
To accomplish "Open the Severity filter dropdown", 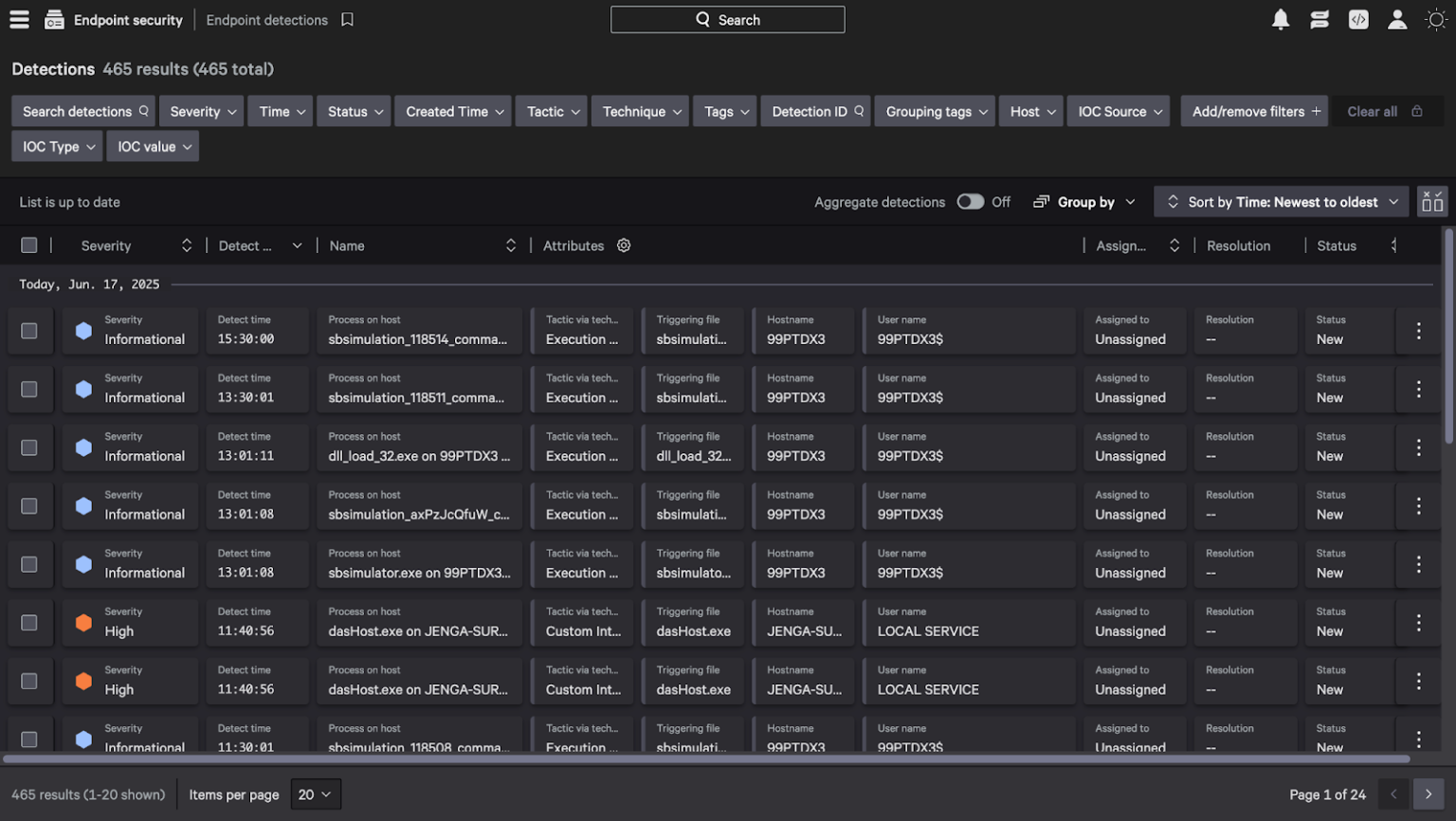I will point(201,111).
